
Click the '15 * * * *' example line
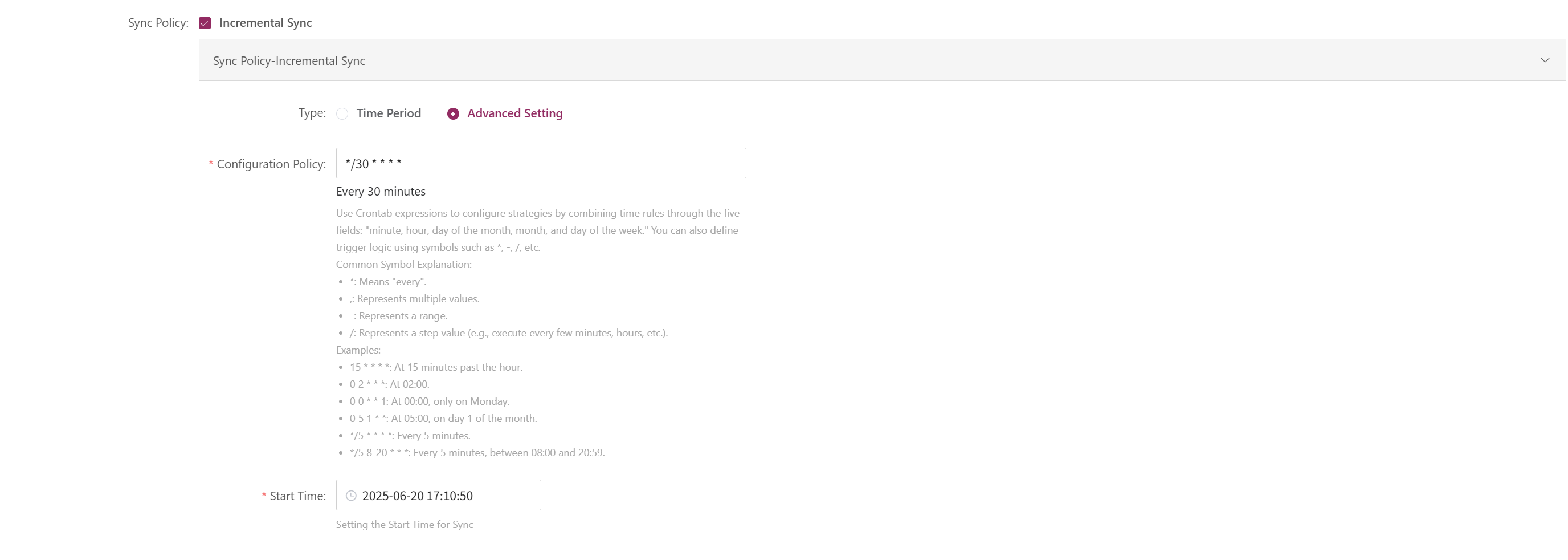point(436,367)
